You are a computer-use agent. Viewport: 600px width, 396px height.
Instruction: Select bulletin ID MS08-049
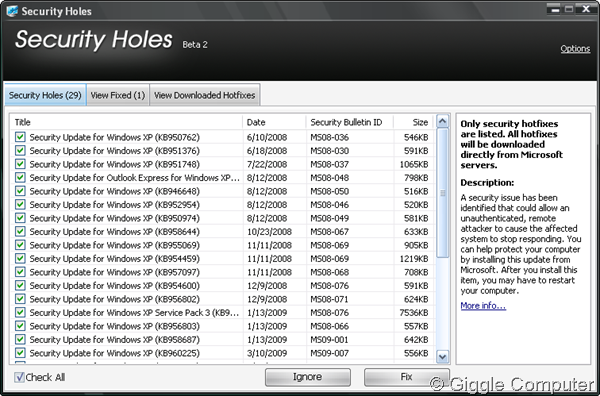329,218
